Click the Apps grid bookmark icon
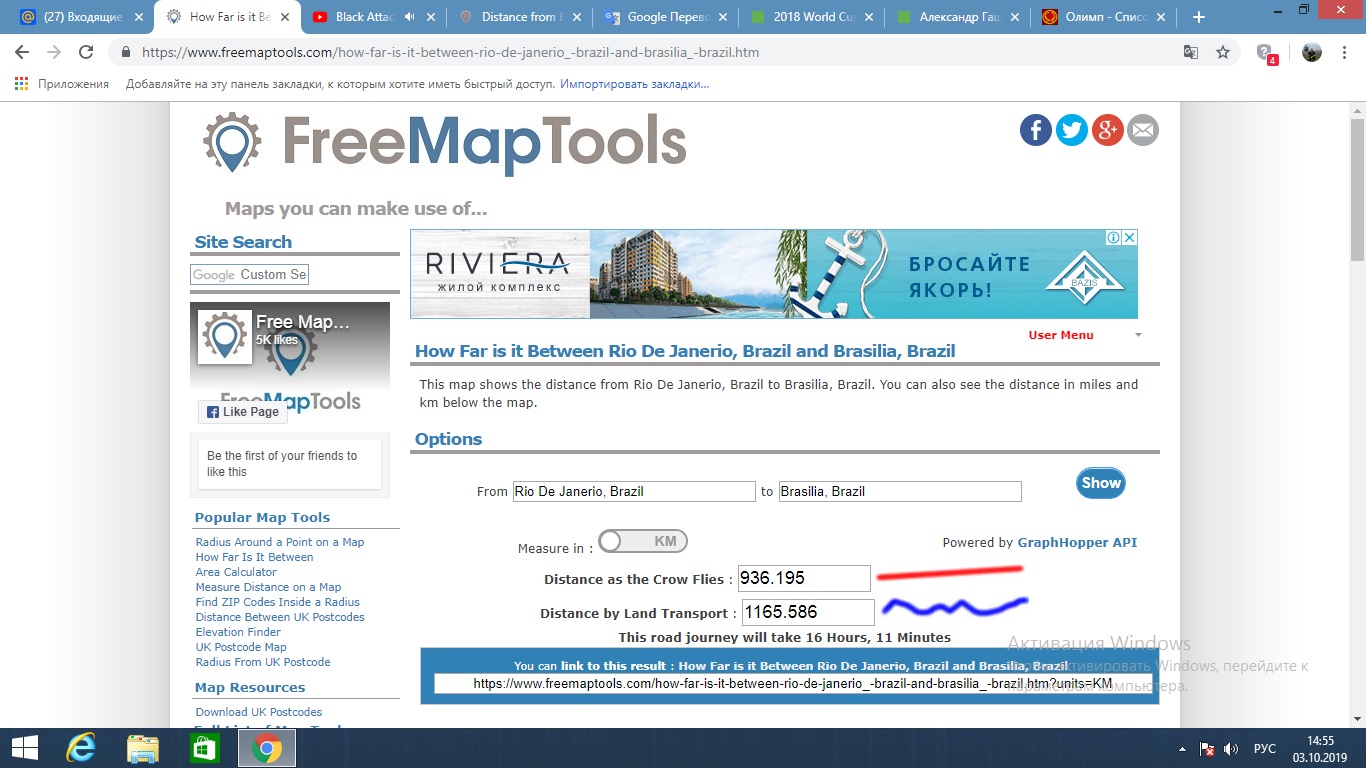This screenshot has height=768, width=1366. 21,84
